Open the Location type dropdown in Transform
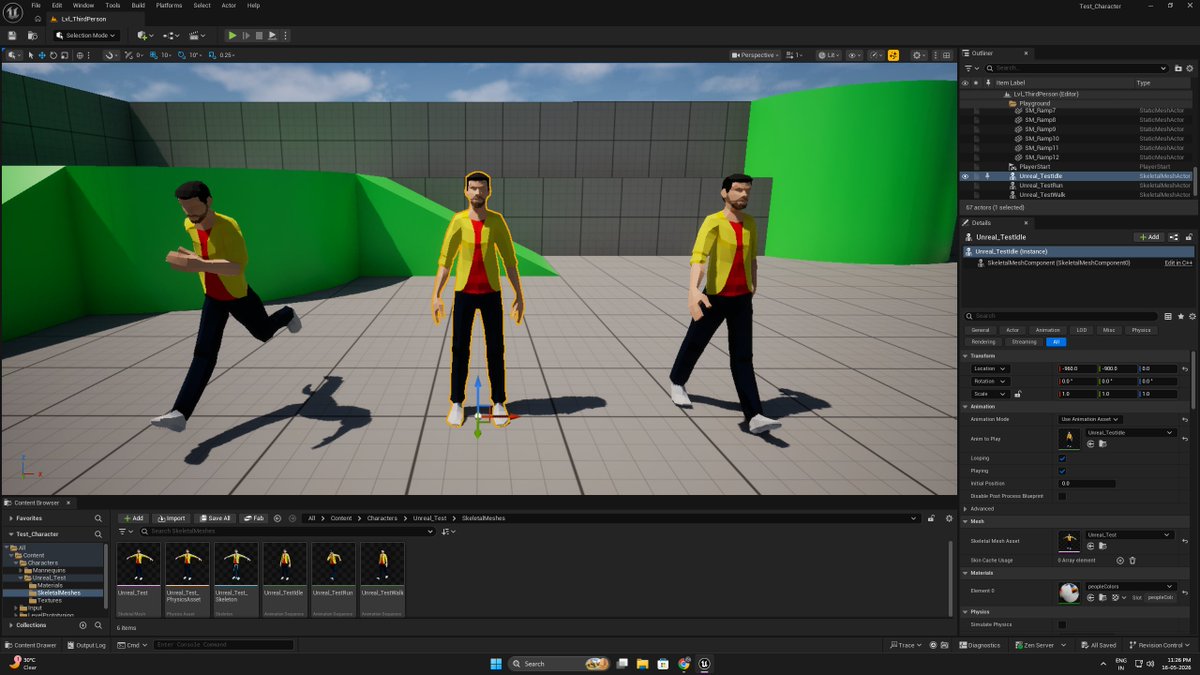 point(990,369)
